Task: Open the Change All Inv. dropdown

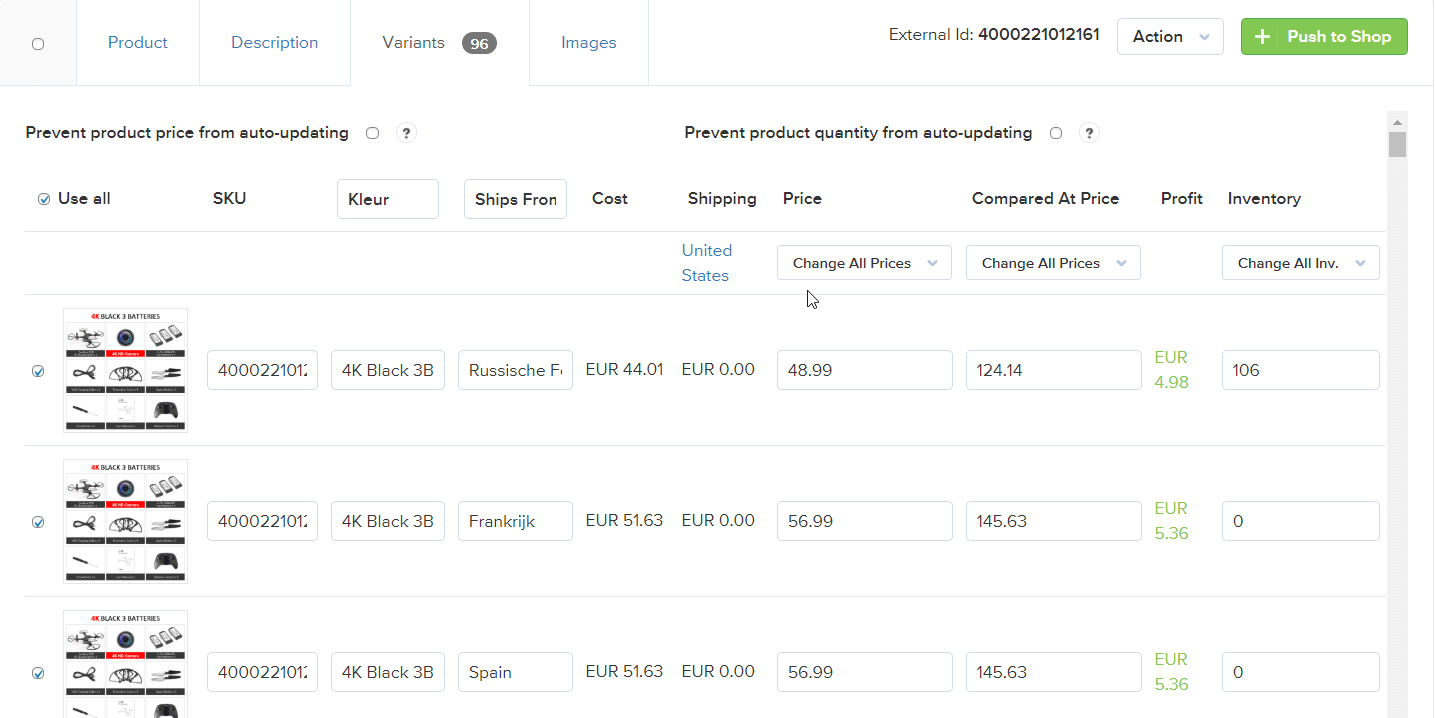Action: 1300,263
